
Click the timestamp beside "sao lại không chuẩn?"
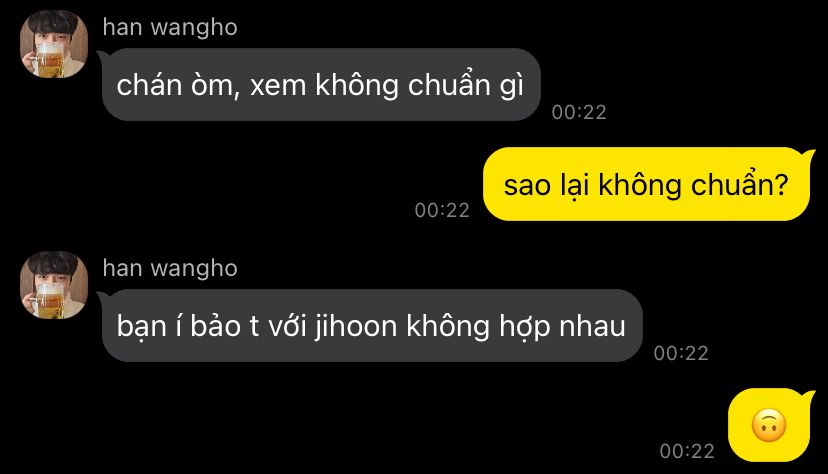pos(442,210)
